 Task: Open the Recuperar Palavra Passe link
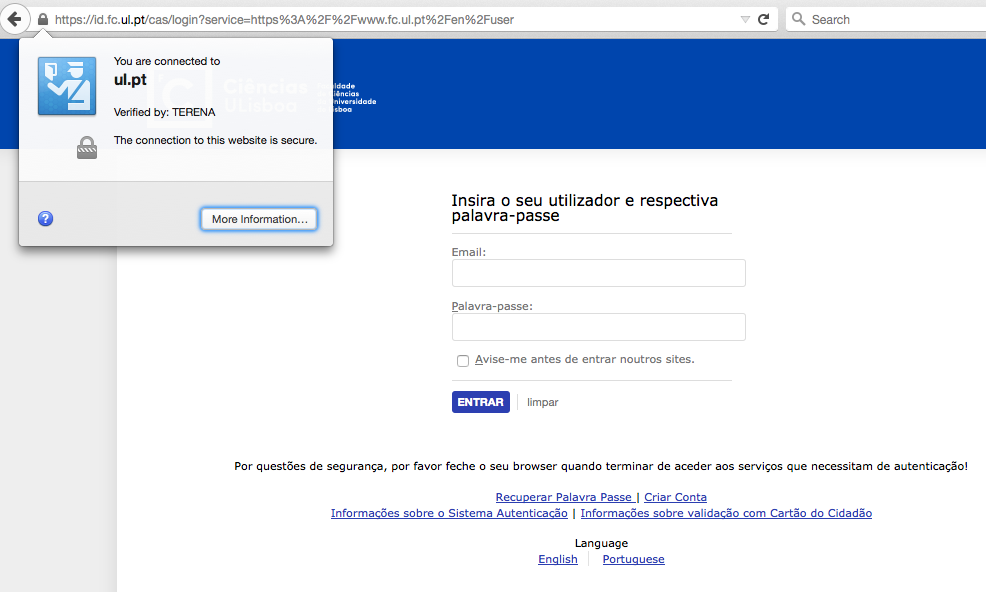pyautogui.click(x=564, y=497)
